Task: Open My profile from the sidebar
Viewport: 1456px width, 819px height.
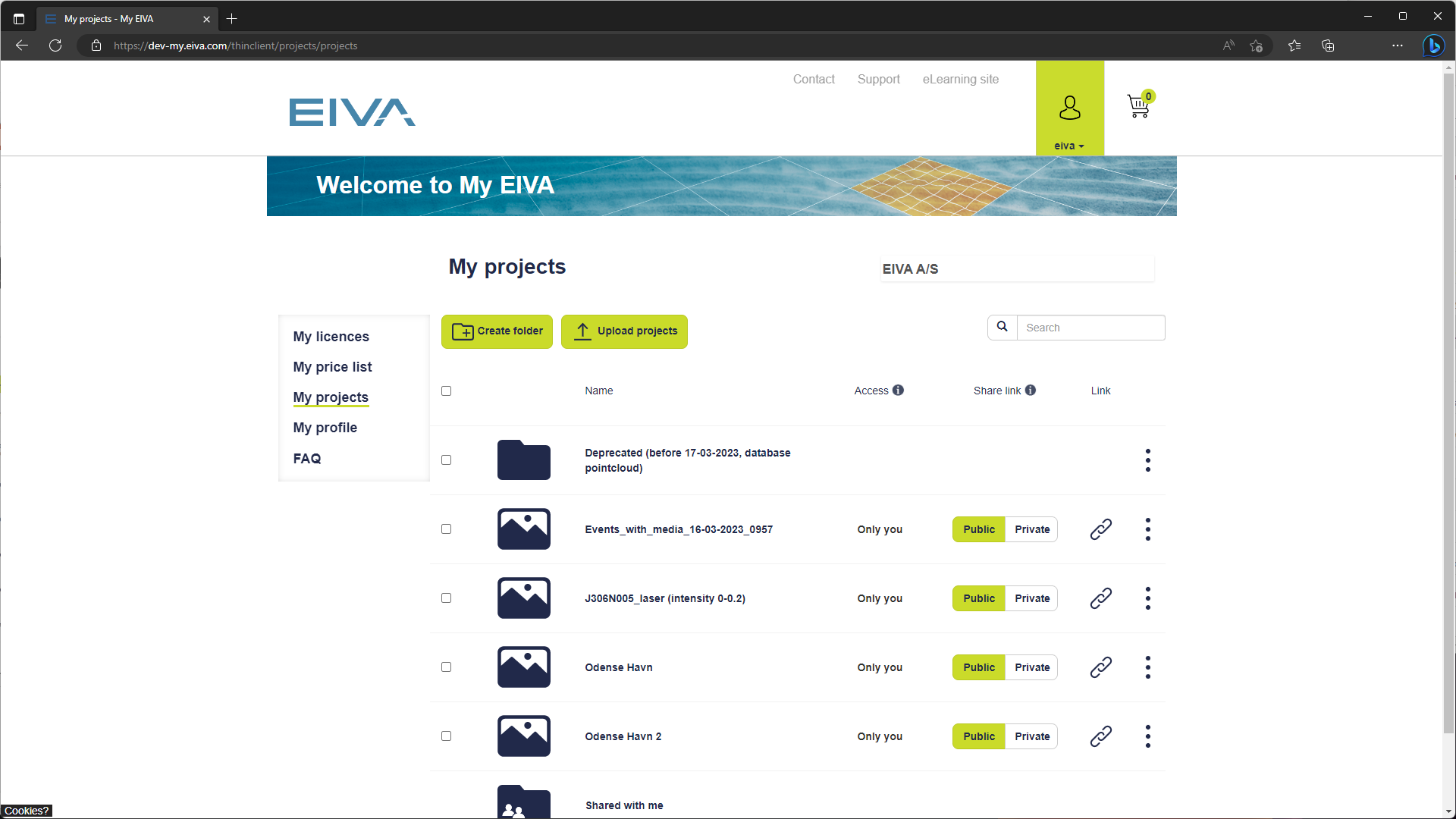Action: point(325,428)
